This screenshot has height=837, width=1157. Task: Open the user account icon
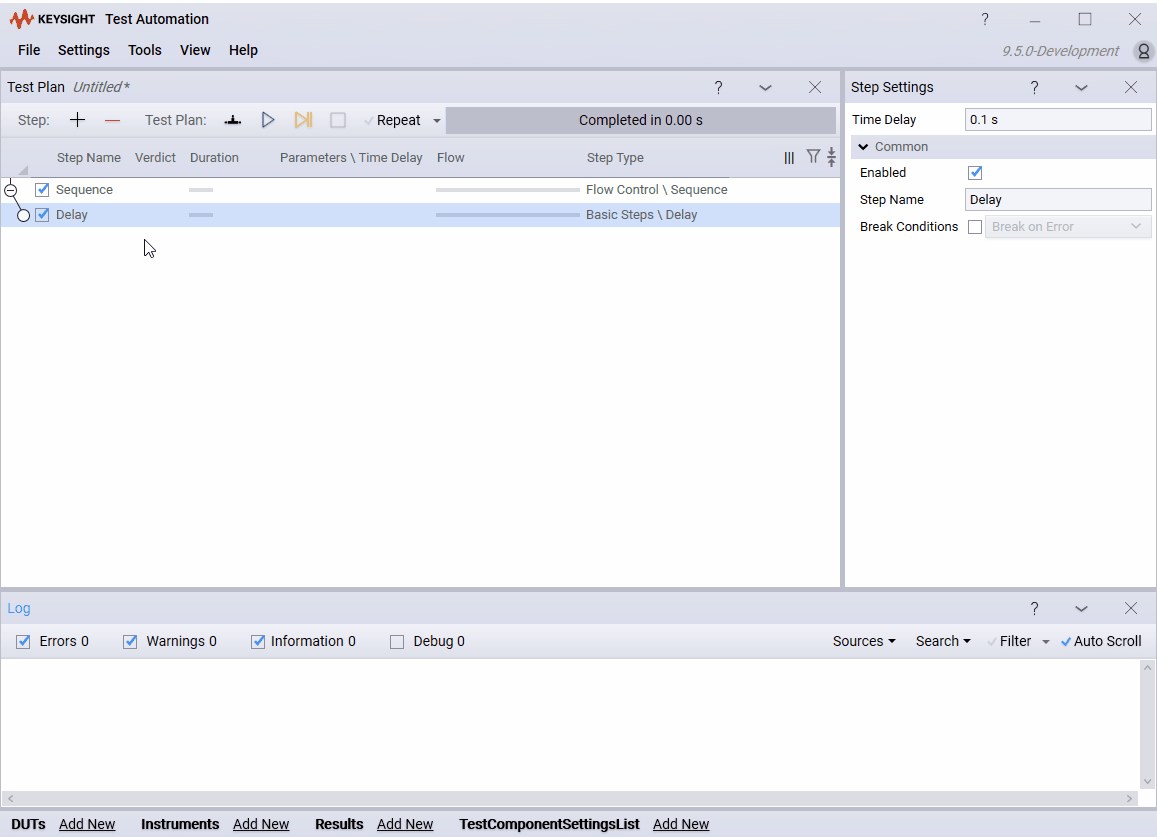click(x=1143, y=51)
